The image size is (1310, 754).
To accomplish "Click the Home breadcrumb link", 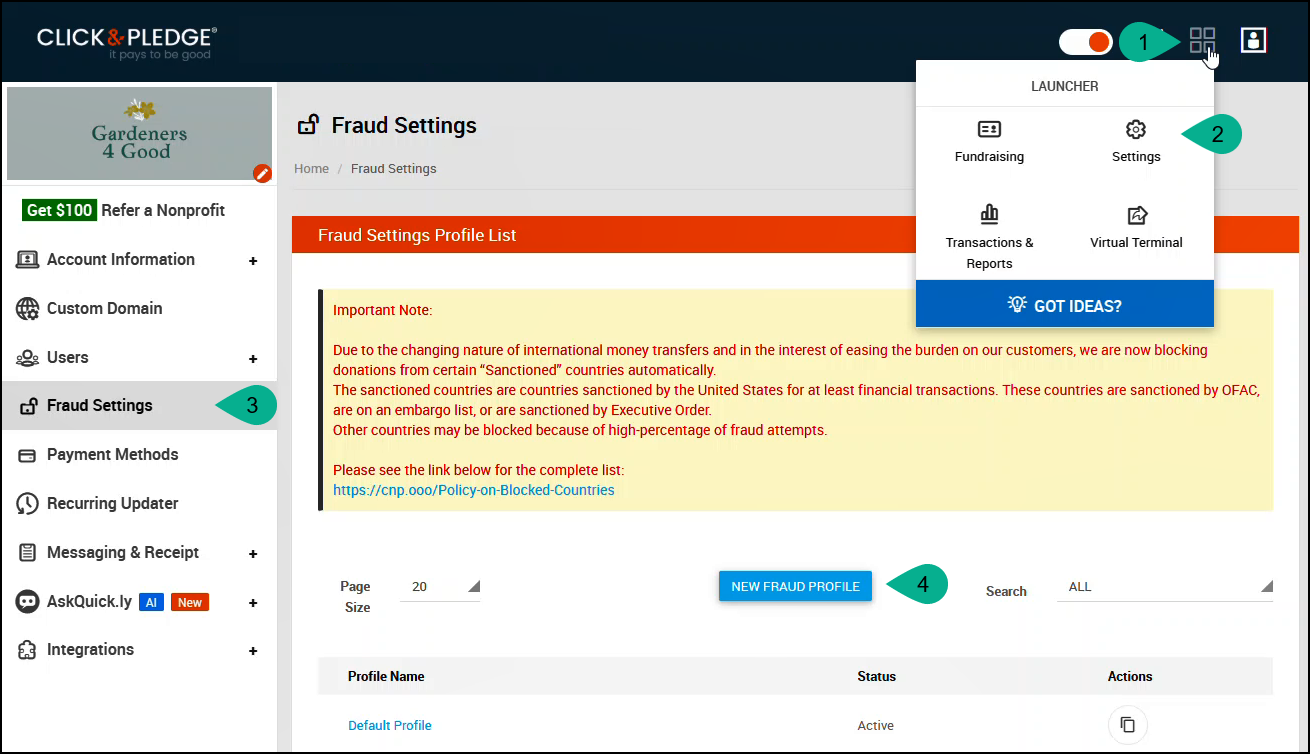I will tap(311, 169).
